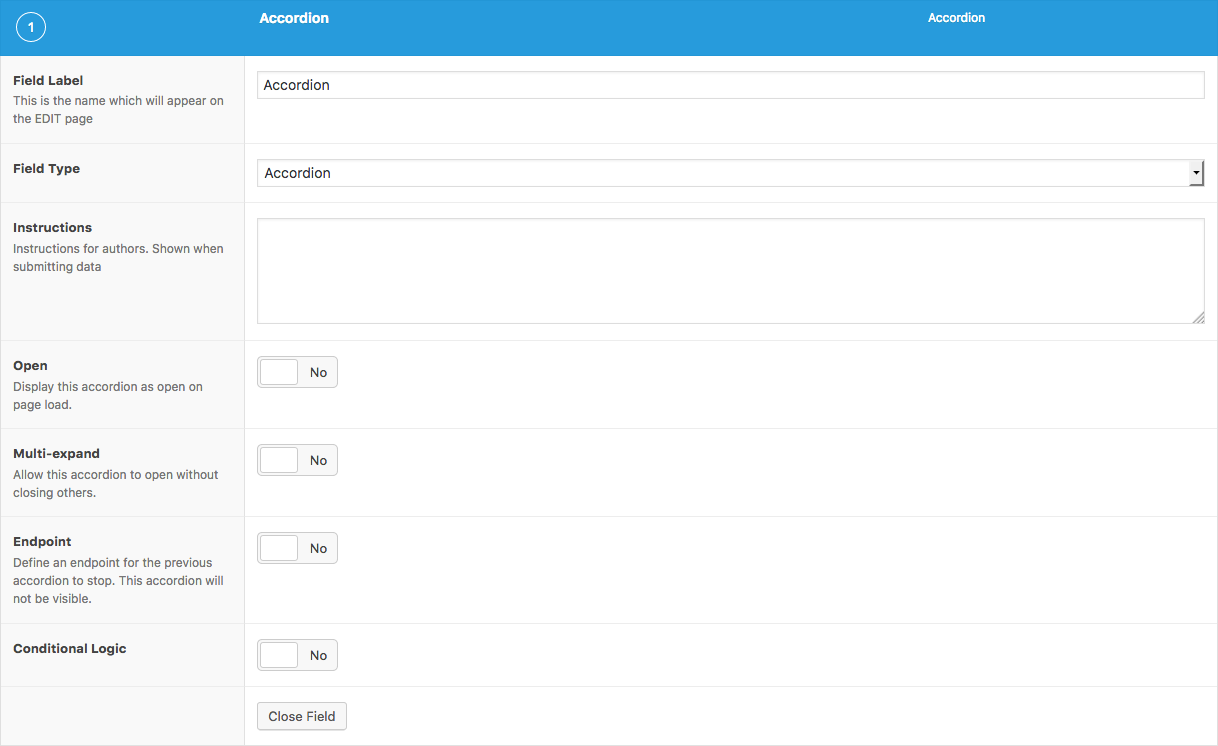Click the Field Label setting name

48,80
